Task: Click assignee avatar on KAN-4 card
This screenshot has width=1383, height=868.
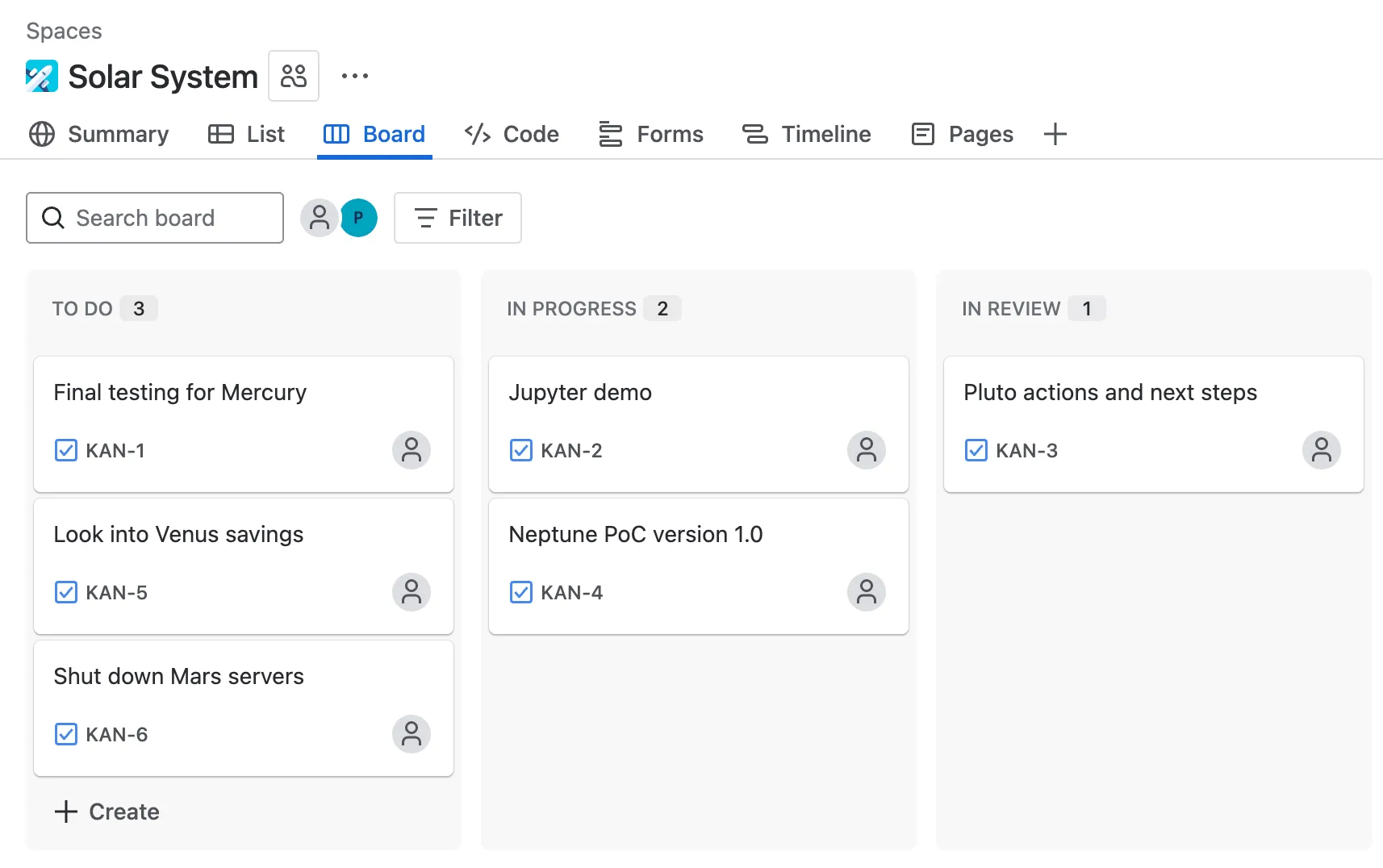Action: click(866, 592)
